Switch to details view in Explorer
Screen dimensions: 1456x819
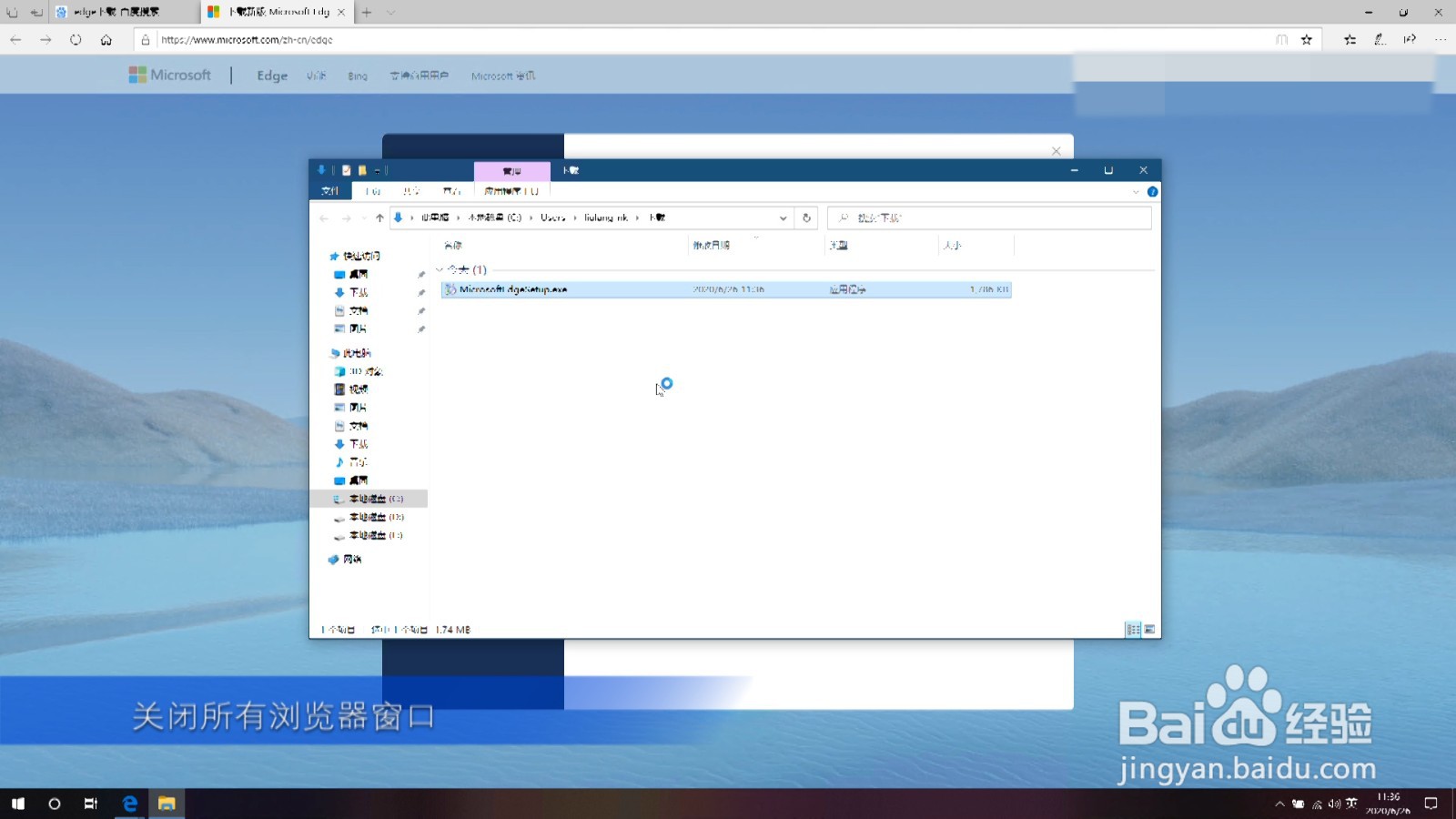click(1133, 630)
